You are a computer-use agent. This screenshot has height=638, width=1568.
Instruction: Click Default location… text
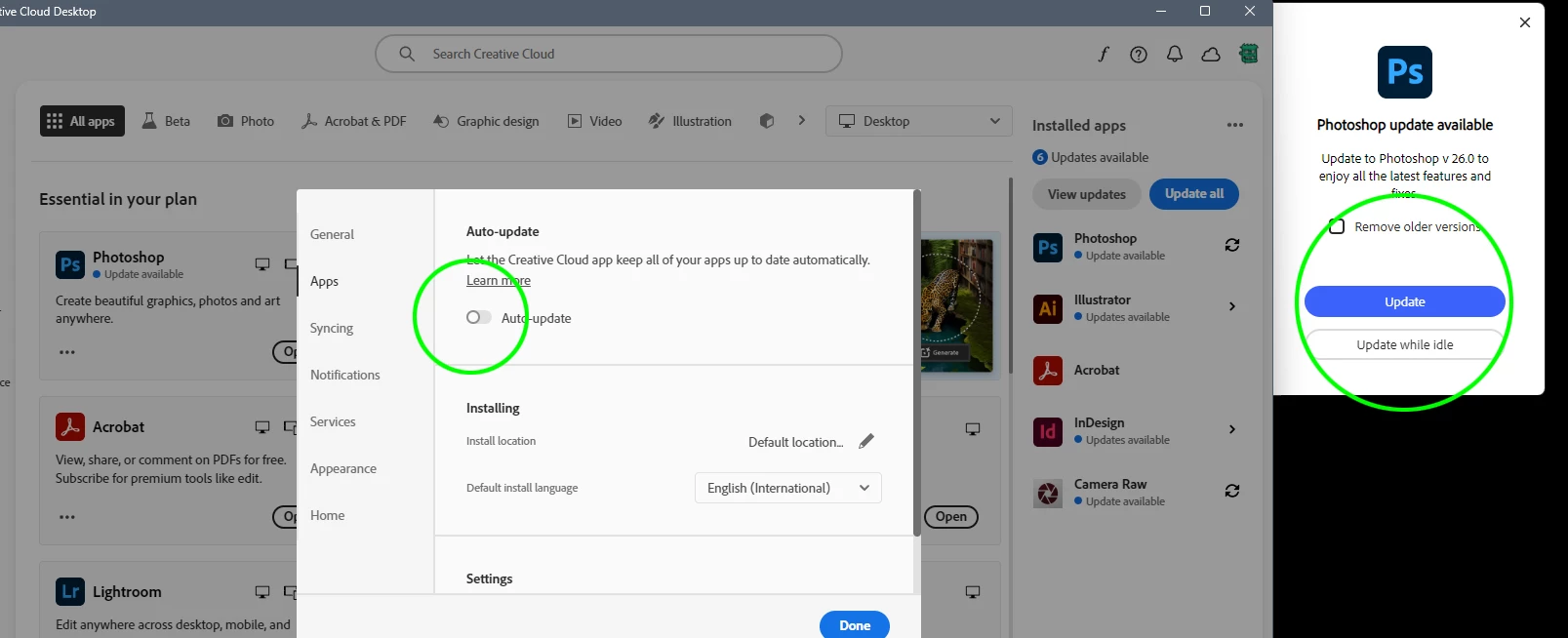(795, 442)
